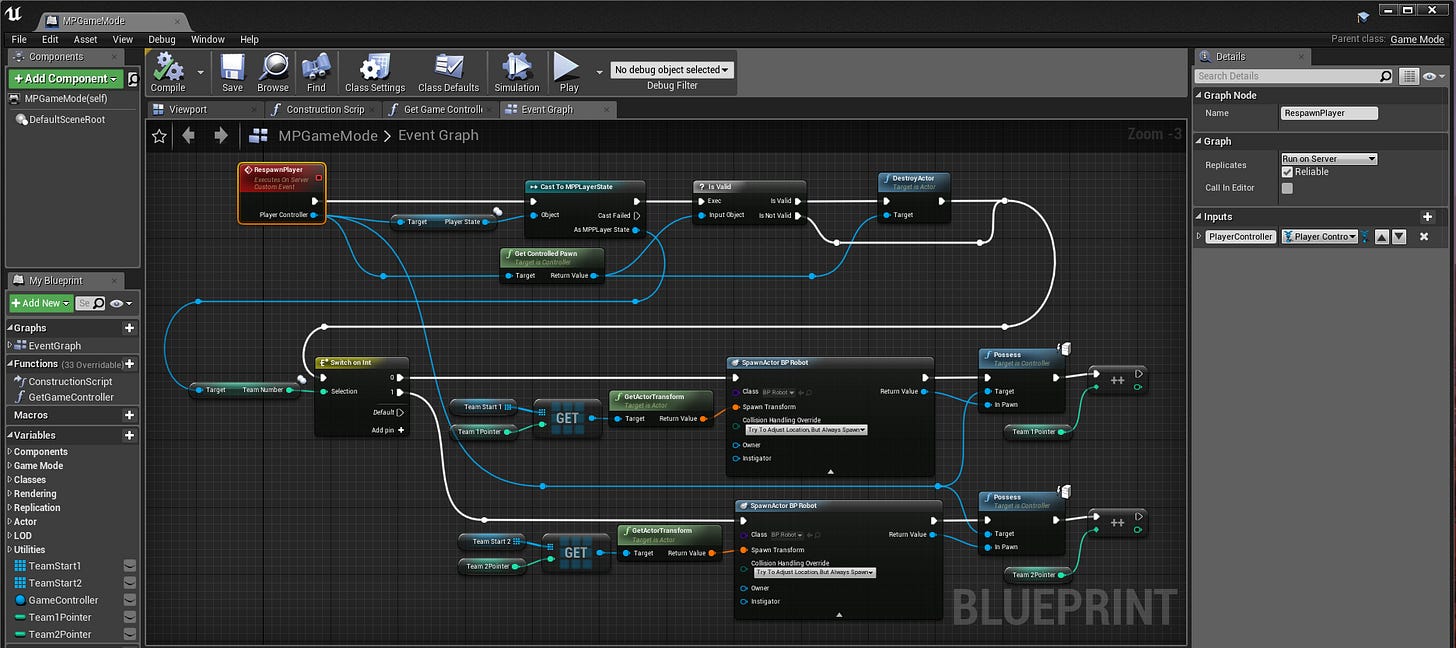Open the Play options dropdown arrow
1456x648 pixels.
click(x=599, y=72)
